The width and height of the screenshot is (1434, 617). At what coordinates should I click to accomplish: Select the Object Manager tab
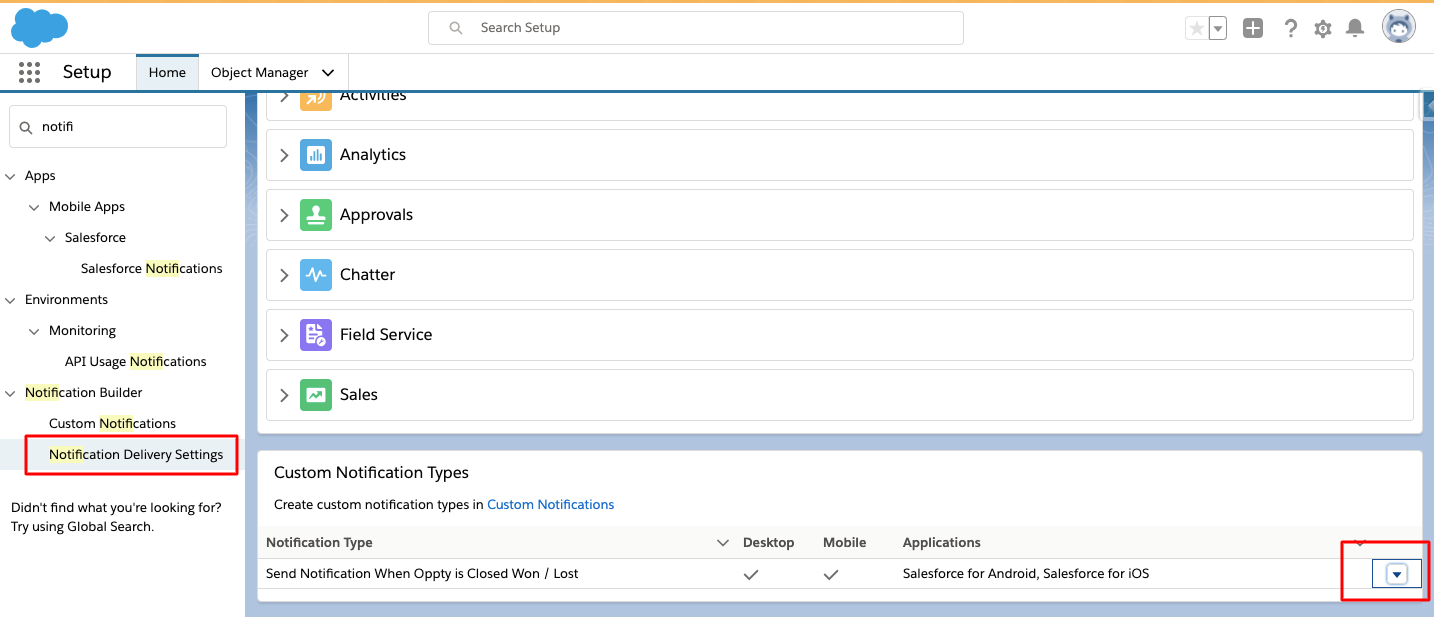[260, 72]
